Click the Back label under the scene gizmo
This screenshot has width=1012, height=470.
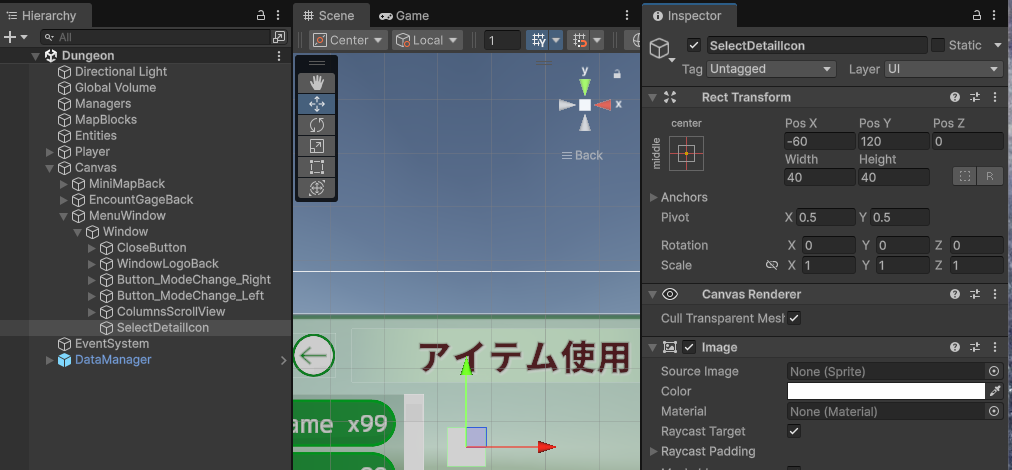pyautogui.click(x=582, y=155)
